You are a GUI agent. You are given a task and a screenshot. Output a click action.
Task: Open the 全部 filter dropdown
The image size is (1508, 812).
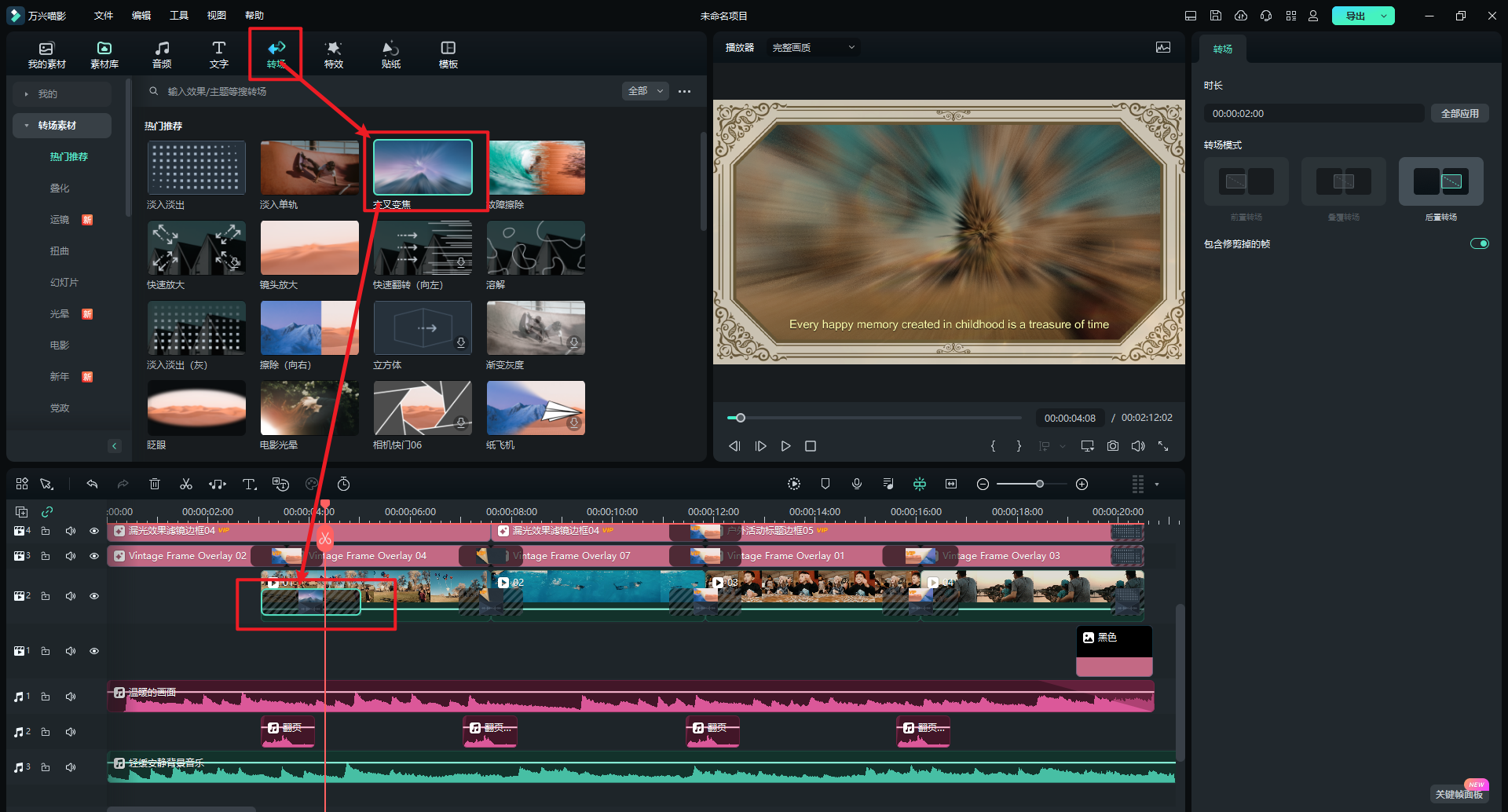tap(645, 91)
